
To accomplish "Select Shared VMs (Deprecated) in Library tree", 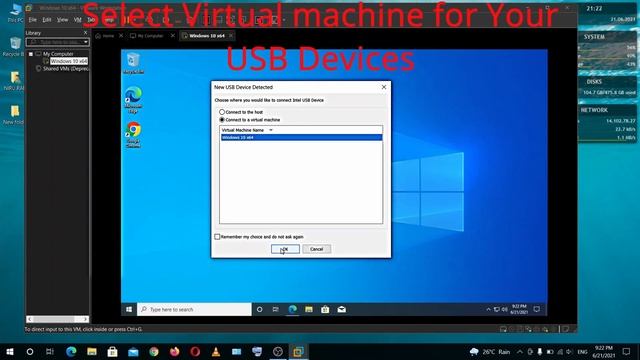I will pyautogui.click(x=66, y=69).
